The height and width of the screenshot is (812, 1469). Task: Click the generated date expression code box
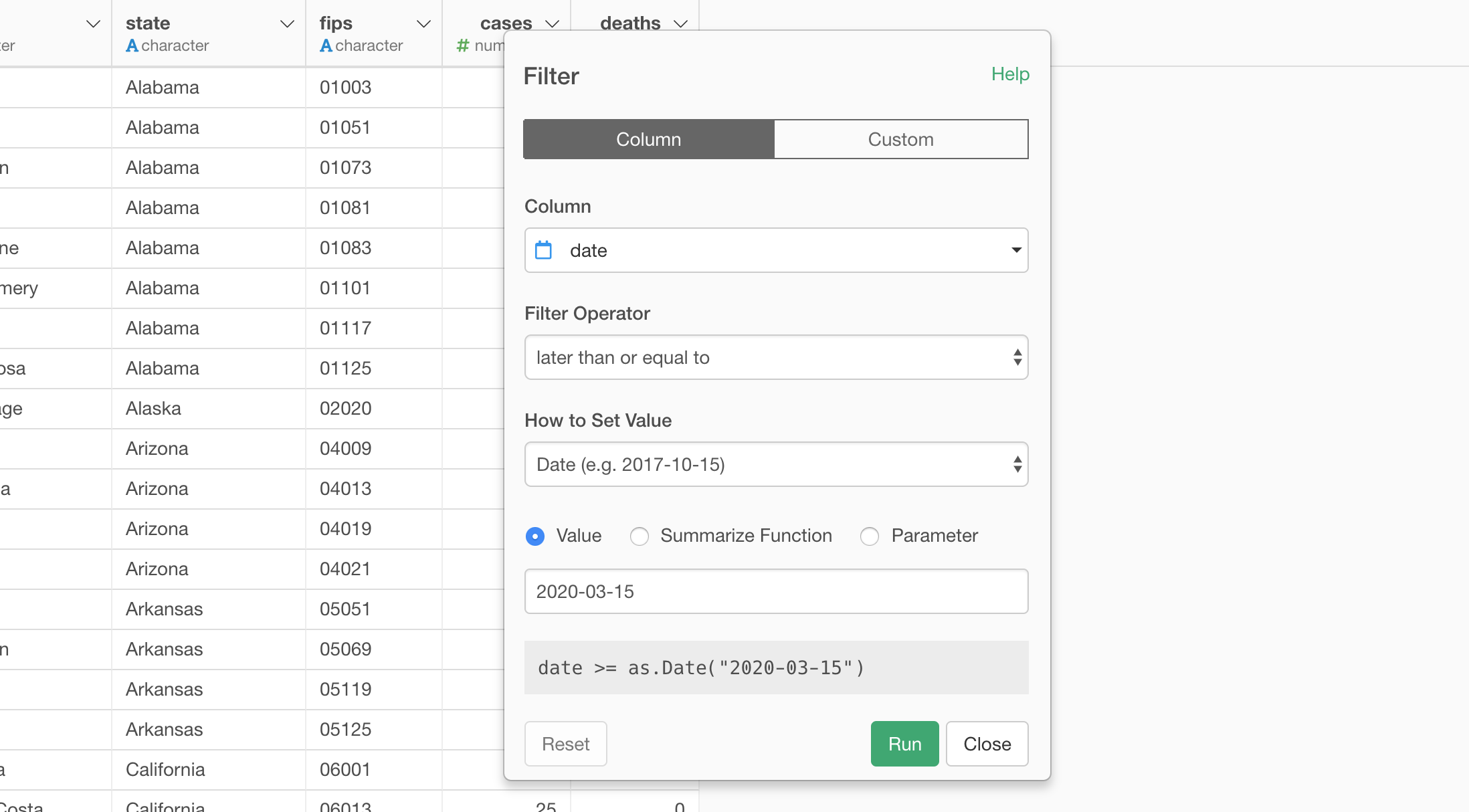[x=776, y=668]
